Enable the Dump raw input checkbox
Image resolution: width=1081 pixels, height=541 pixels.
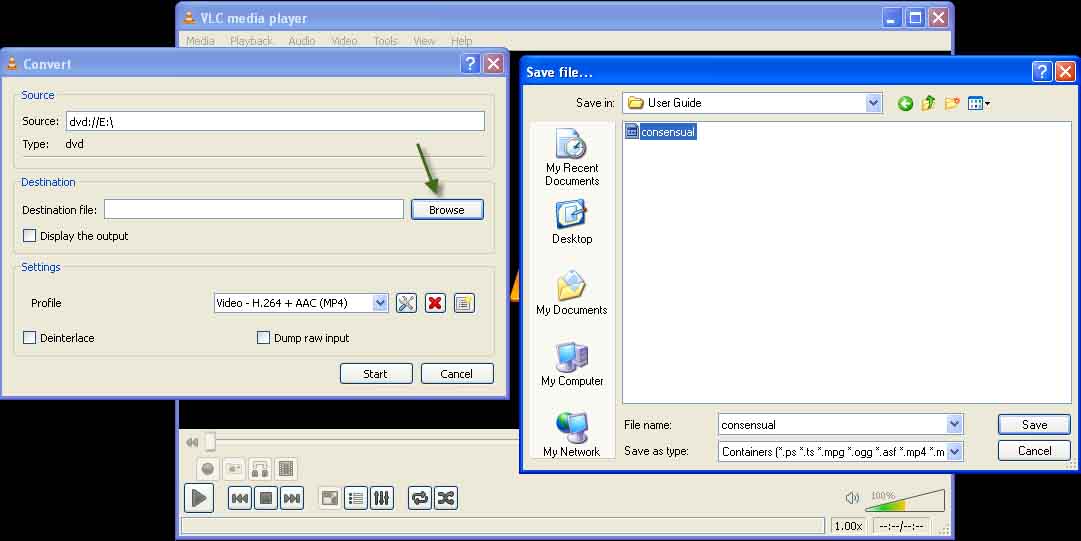coord(263,338)
